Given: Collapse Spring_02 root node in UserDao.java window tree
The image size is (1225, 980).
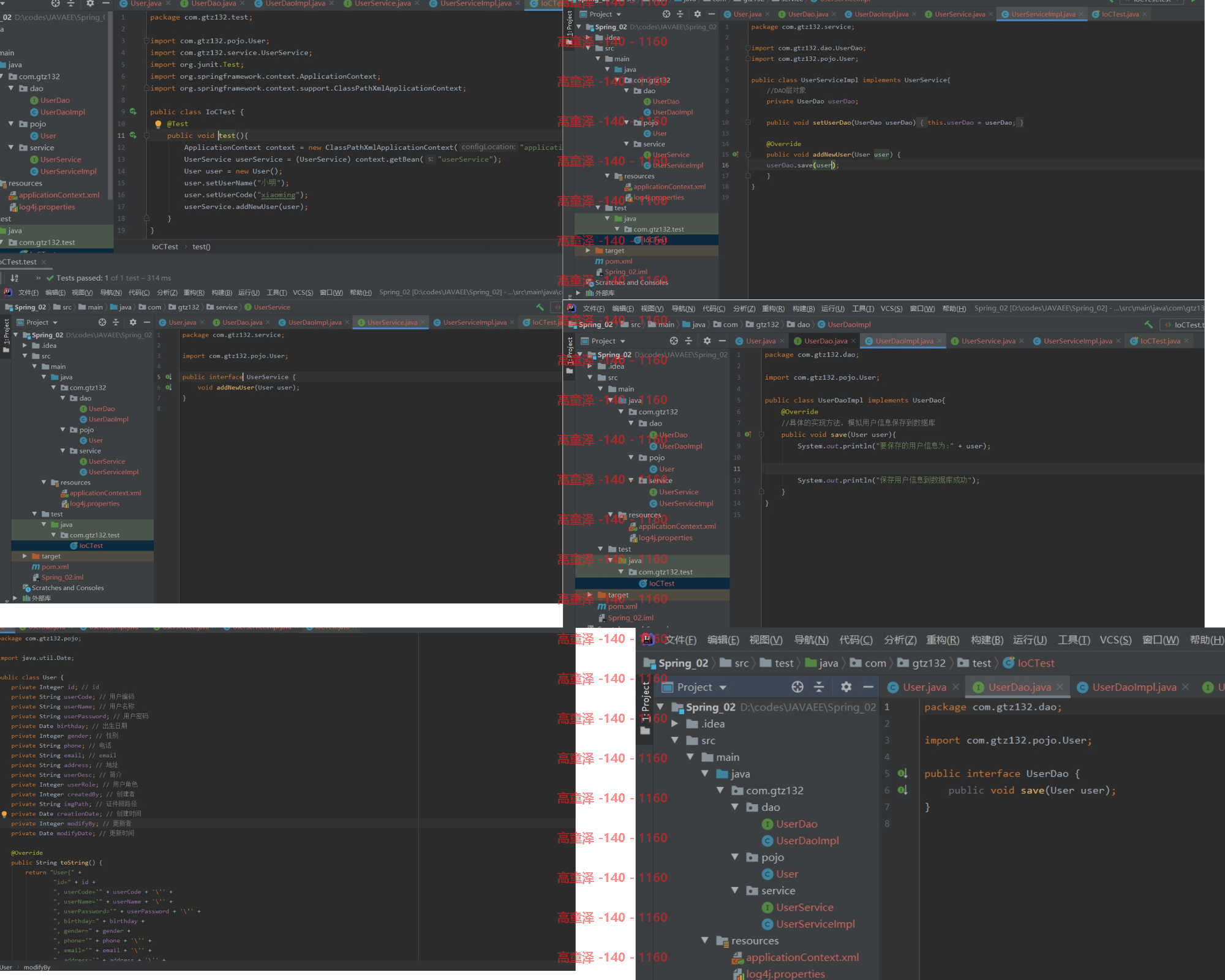Looking at the screenshot, I should tap(660, 707).
